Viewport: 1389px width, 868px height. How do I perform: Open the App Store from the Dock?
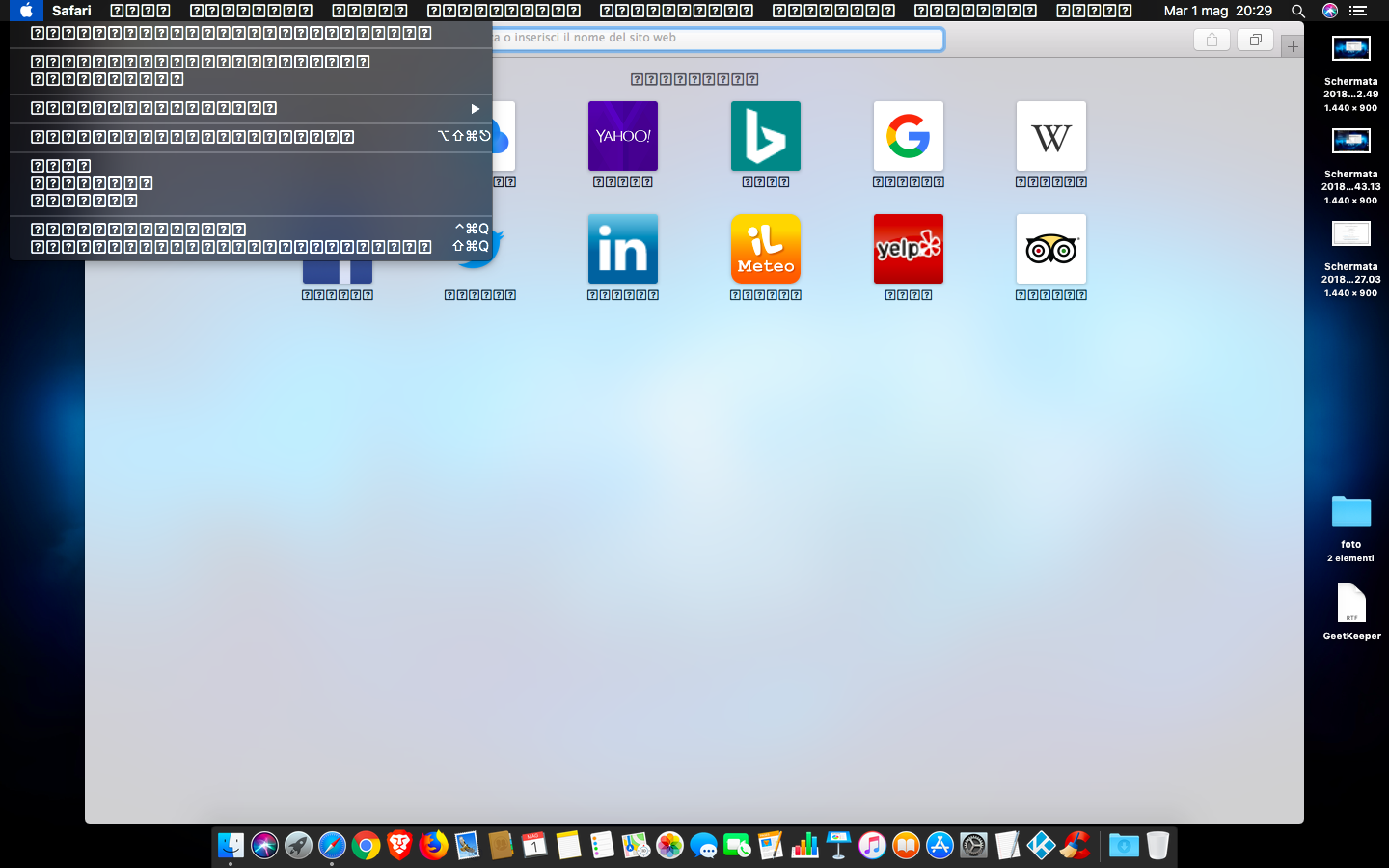[940, 846]
